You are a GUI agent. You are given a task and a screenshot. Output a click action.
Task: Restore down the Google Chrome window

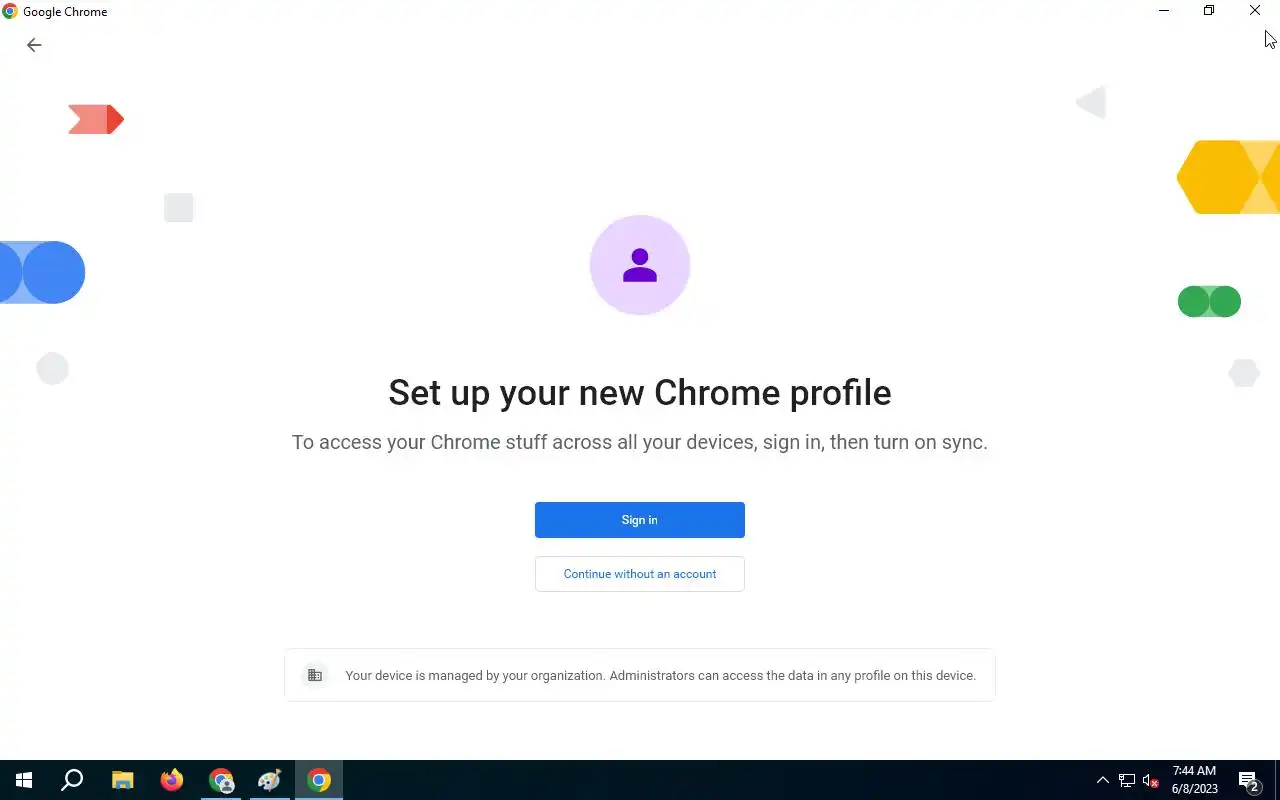click(x=1209, y=11)
